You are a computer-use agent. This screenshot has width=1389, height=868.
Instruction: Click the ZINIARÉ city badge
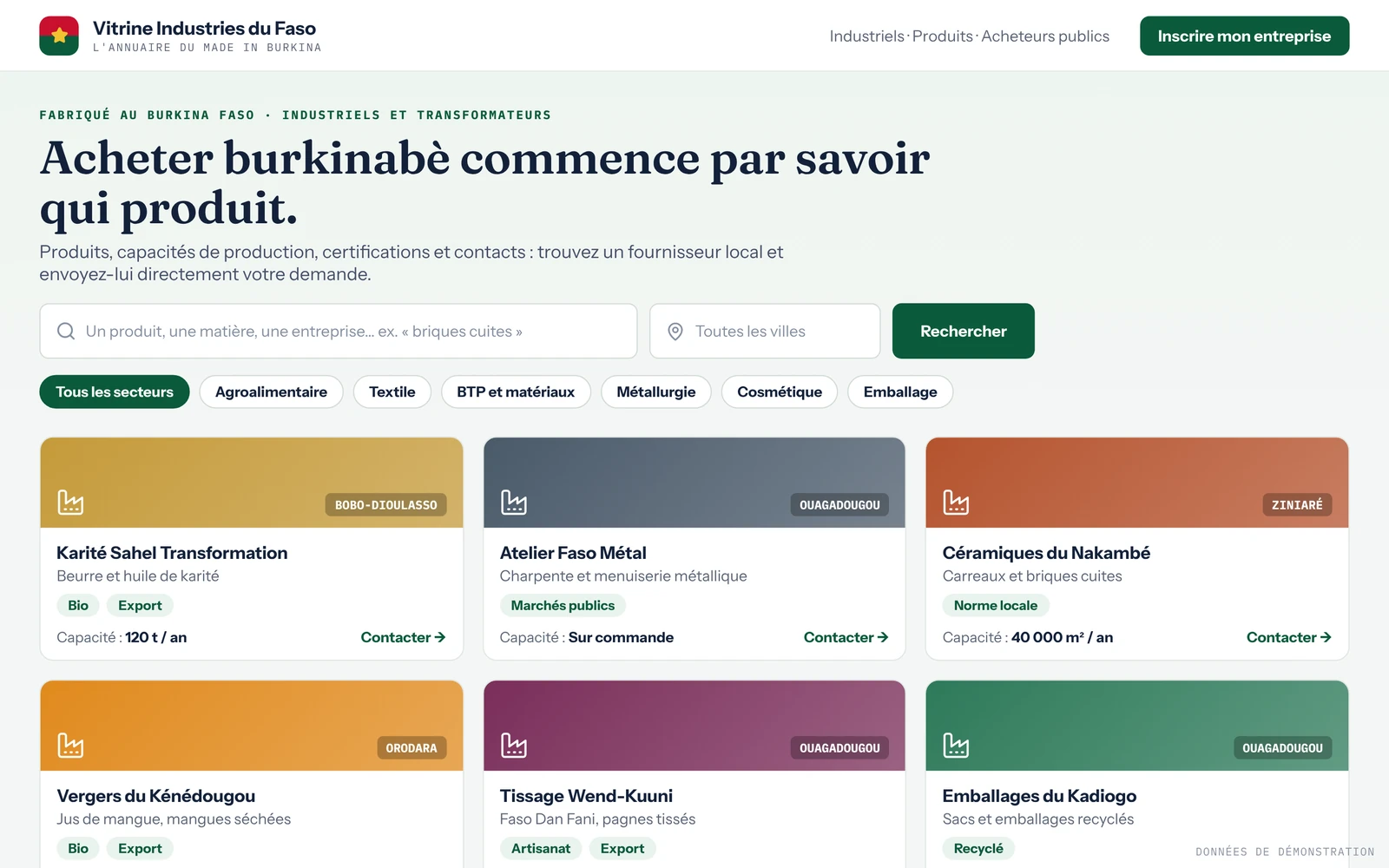coord(1297,505)
